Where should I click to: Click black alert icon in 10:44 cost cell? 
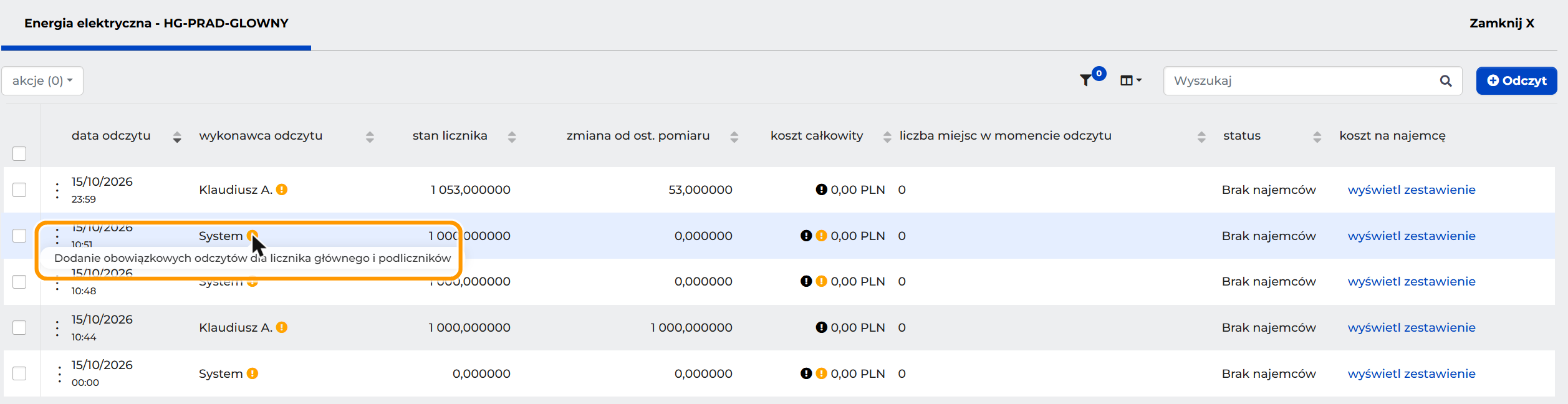coord(822,327)
